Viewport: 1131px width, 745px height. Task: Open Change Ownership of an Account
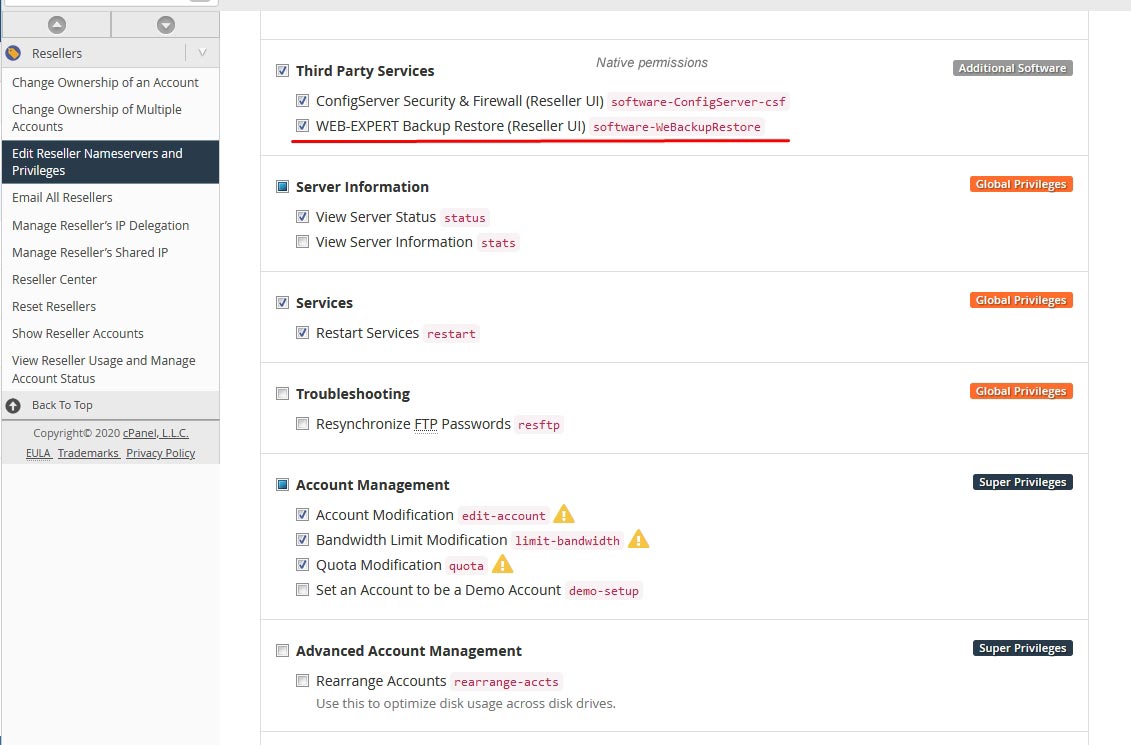105,82
